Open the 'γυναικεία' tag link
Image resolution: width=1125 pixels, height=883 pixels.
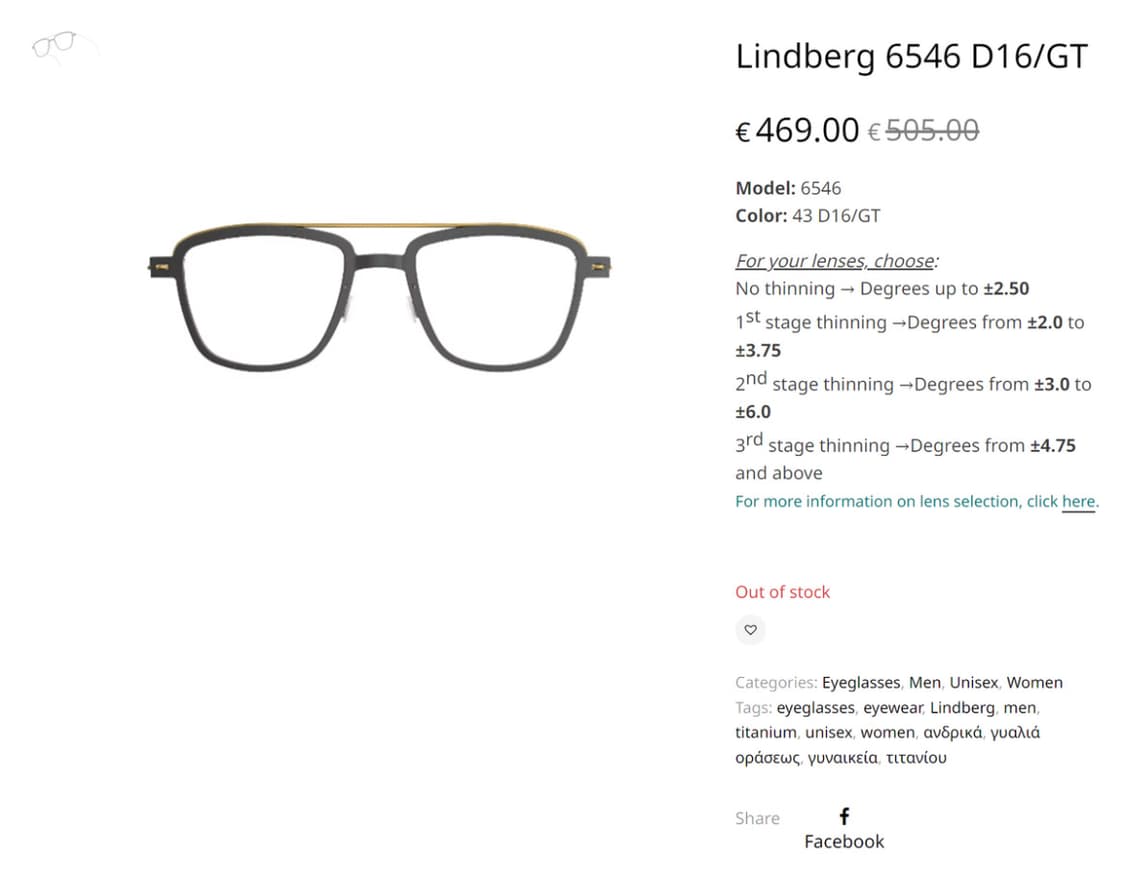click(842, 758)
